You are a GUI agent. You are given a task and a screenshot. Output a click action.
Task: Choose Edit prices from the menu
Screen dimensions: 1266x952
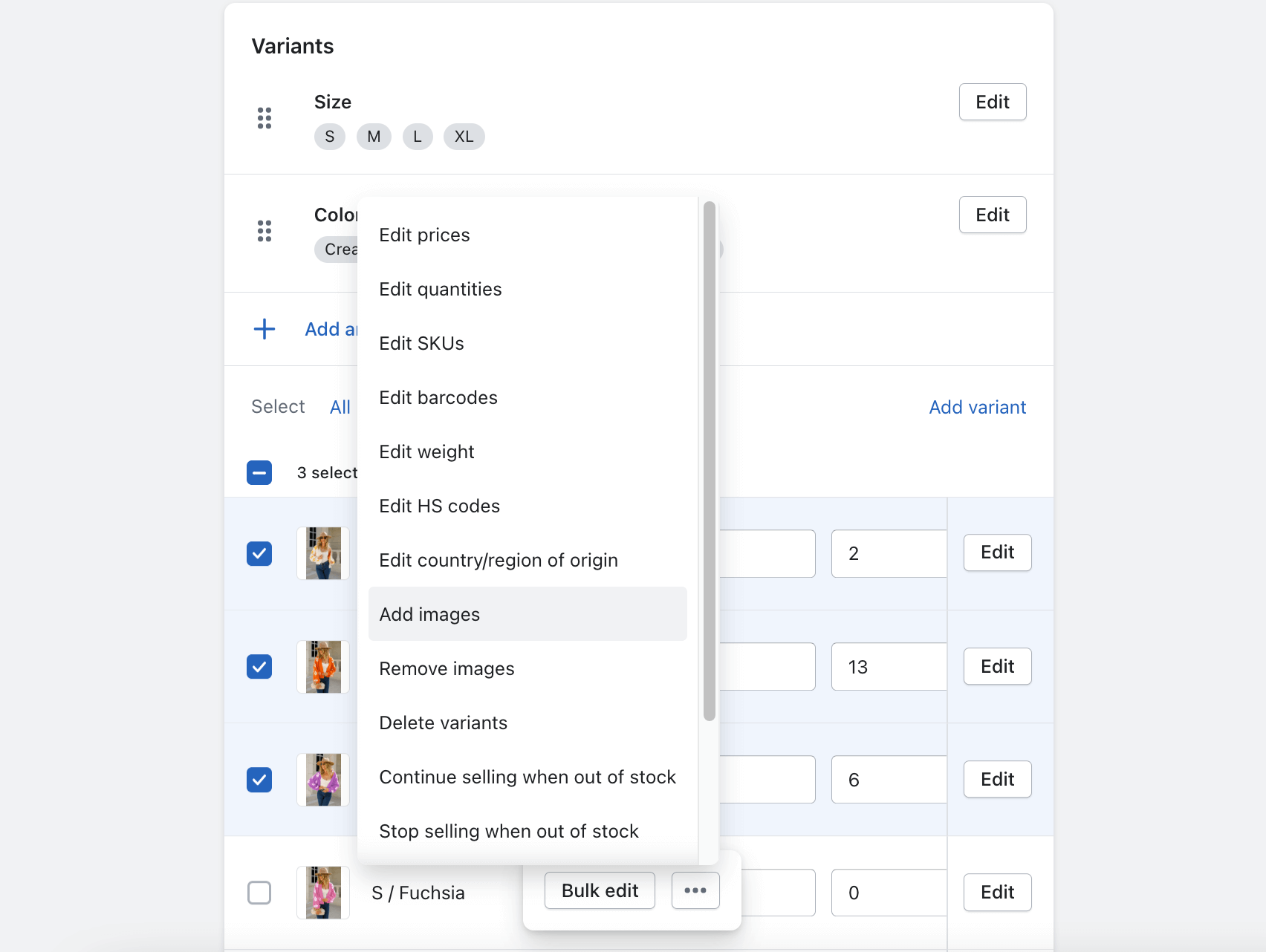[527, 235]
